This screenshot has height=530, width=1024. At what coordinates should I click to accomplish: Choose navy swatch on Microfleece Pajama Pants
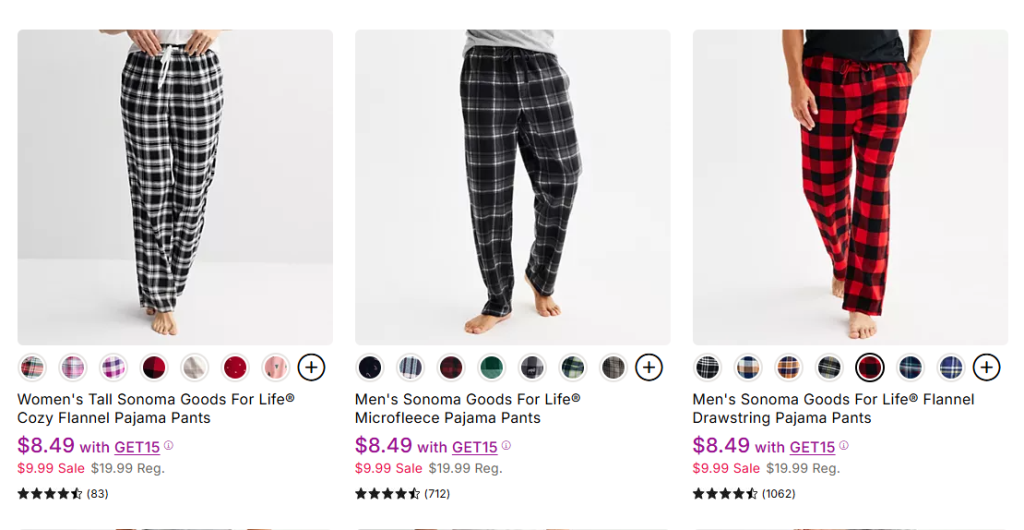click(x=370, y=367)
